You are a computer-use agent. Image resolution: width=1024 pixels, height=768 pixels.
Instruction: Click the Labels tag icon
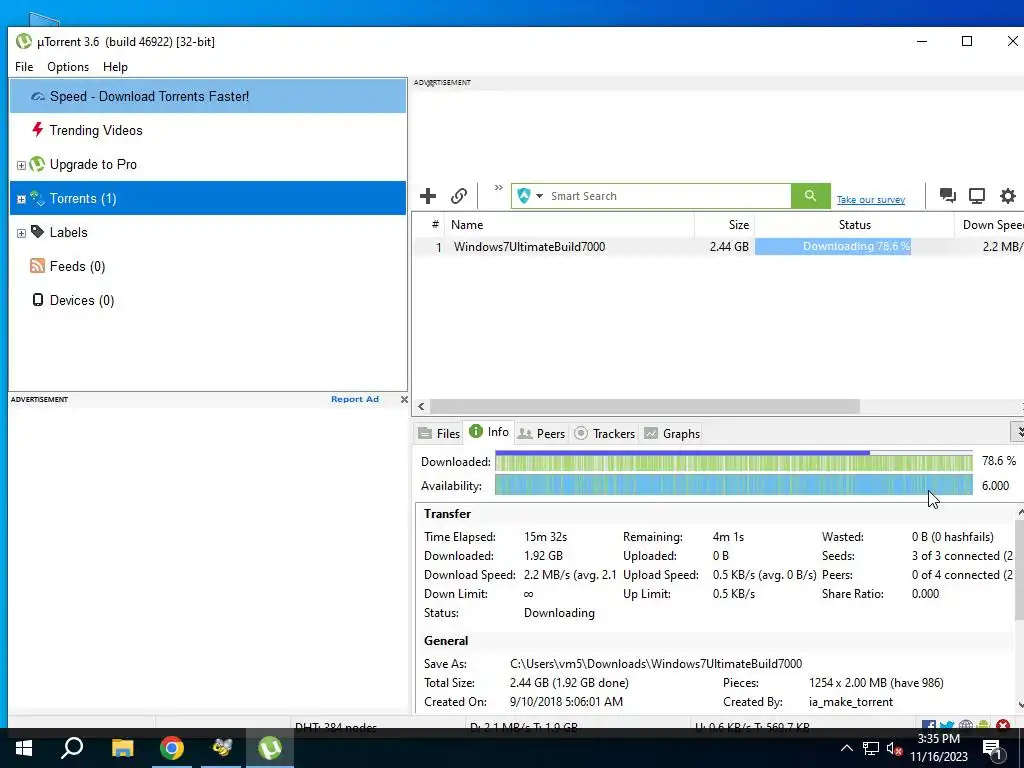(x=37, y=232)
